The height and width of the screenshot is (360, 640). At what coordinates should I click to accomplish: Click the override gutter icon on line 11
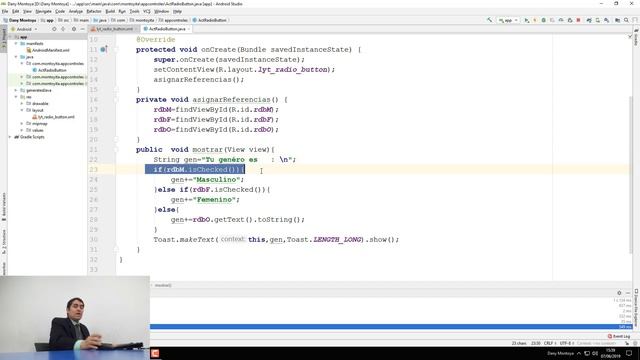coord(104,49)
